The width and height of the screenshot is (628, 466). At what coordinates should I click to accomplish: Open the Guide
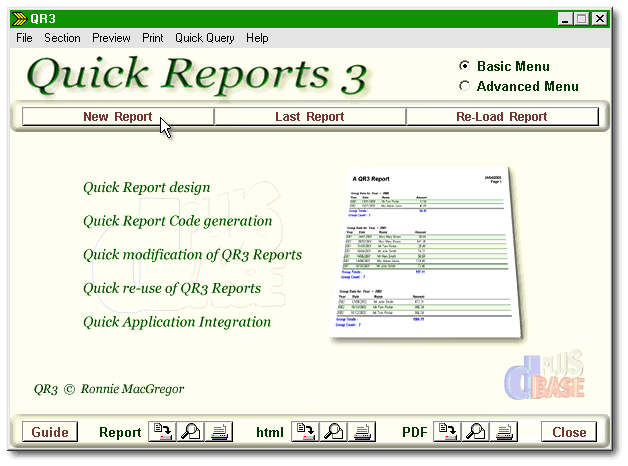(50, 432)
